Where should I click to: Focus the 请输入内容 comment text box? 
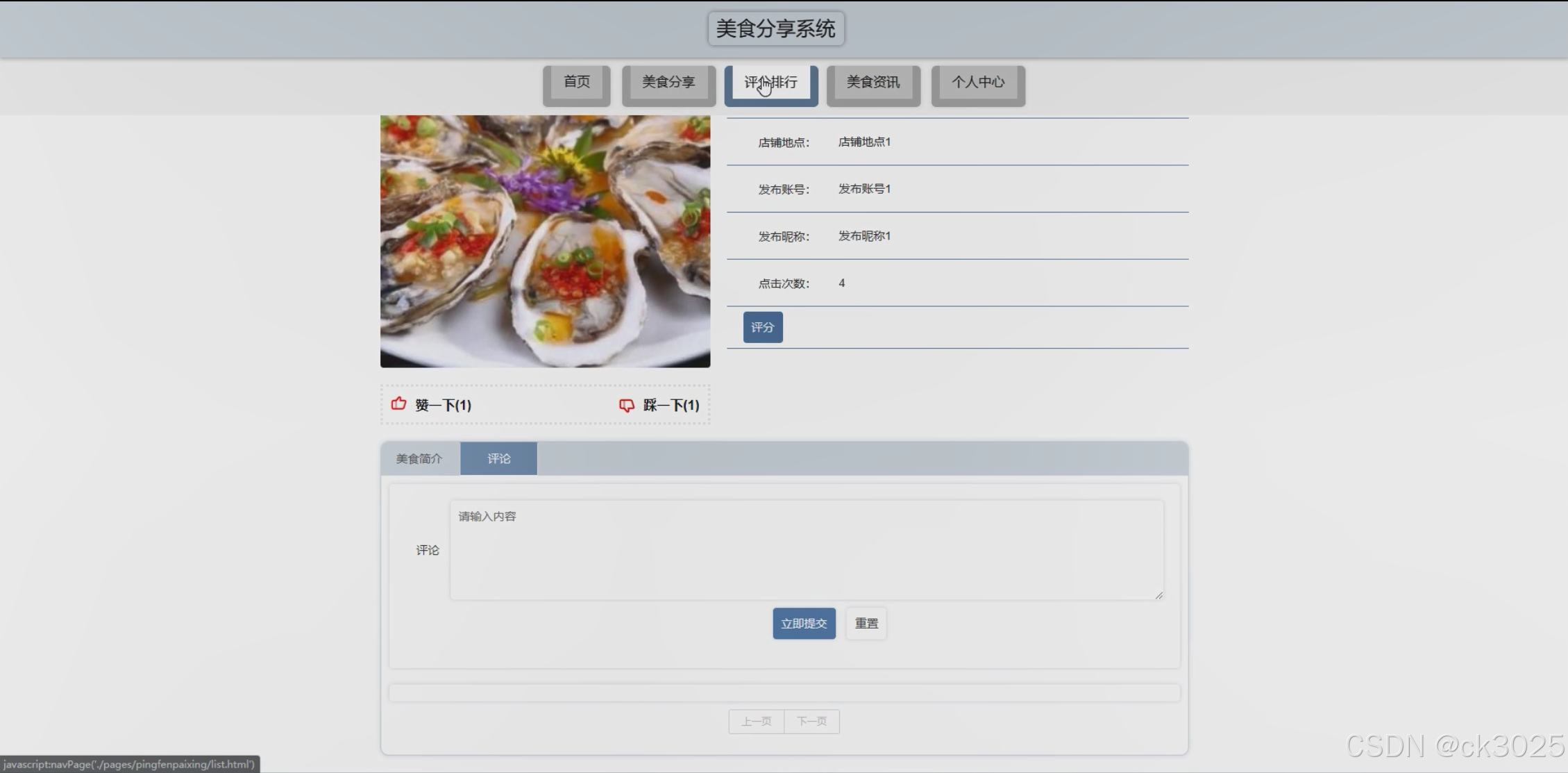pos(805,550)
